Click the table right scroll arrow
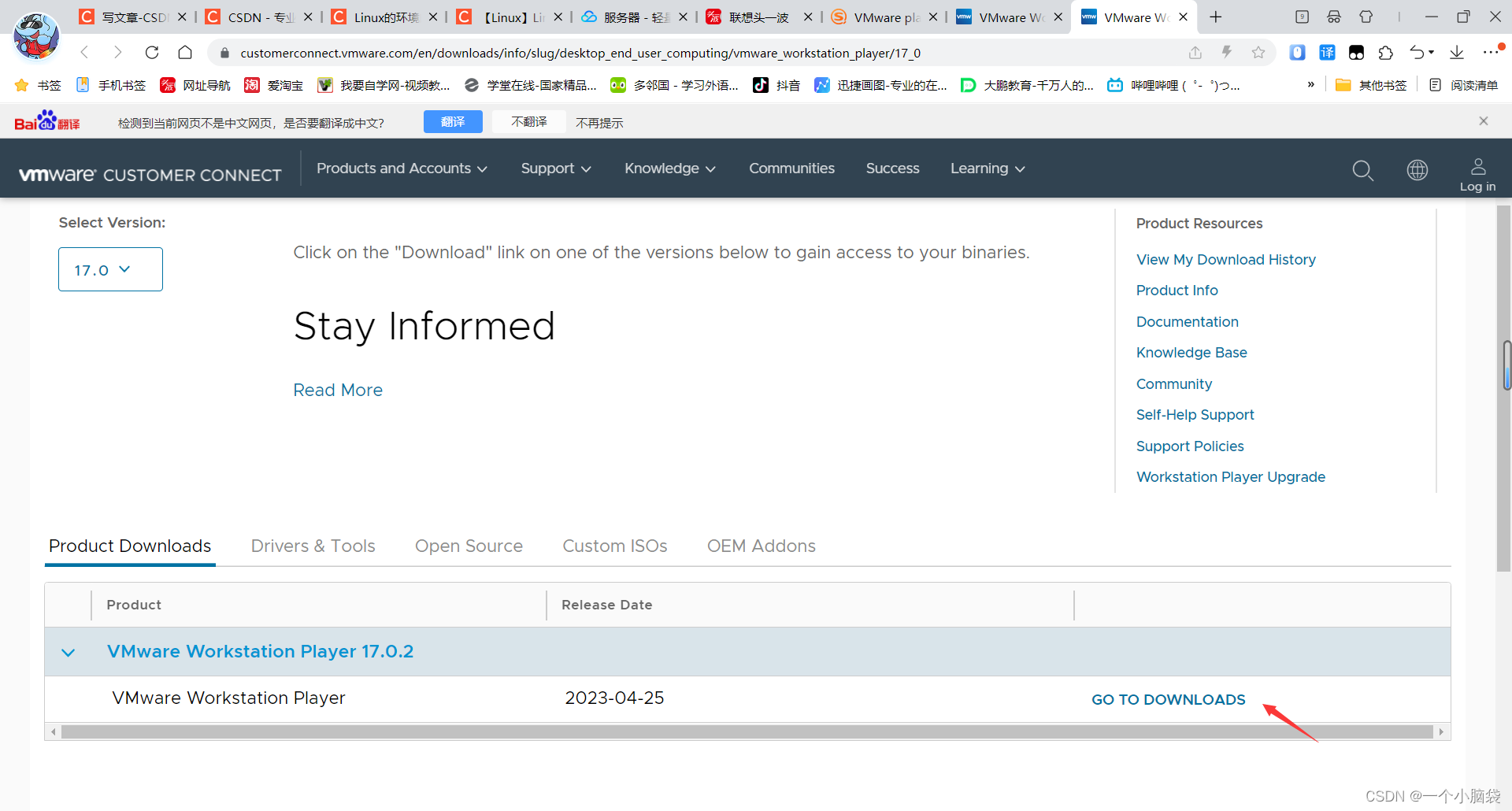This screenshot has height=811, width=1512. (1441, 732)
